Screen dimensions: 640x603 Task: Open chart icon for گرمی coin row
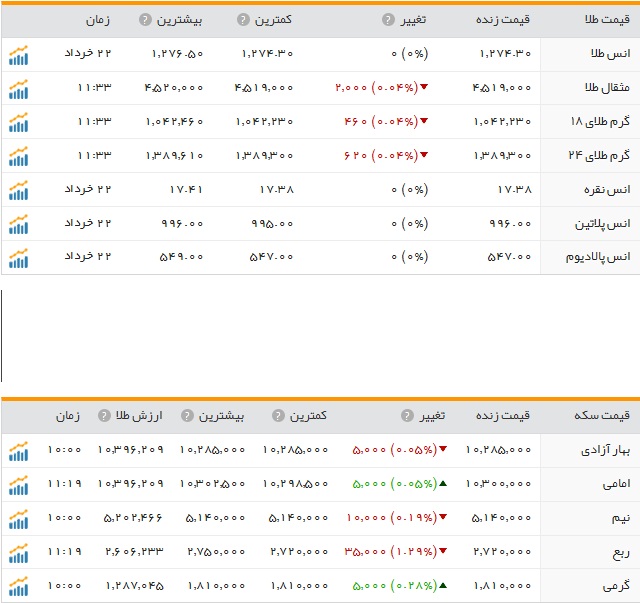tap(19, 587)
